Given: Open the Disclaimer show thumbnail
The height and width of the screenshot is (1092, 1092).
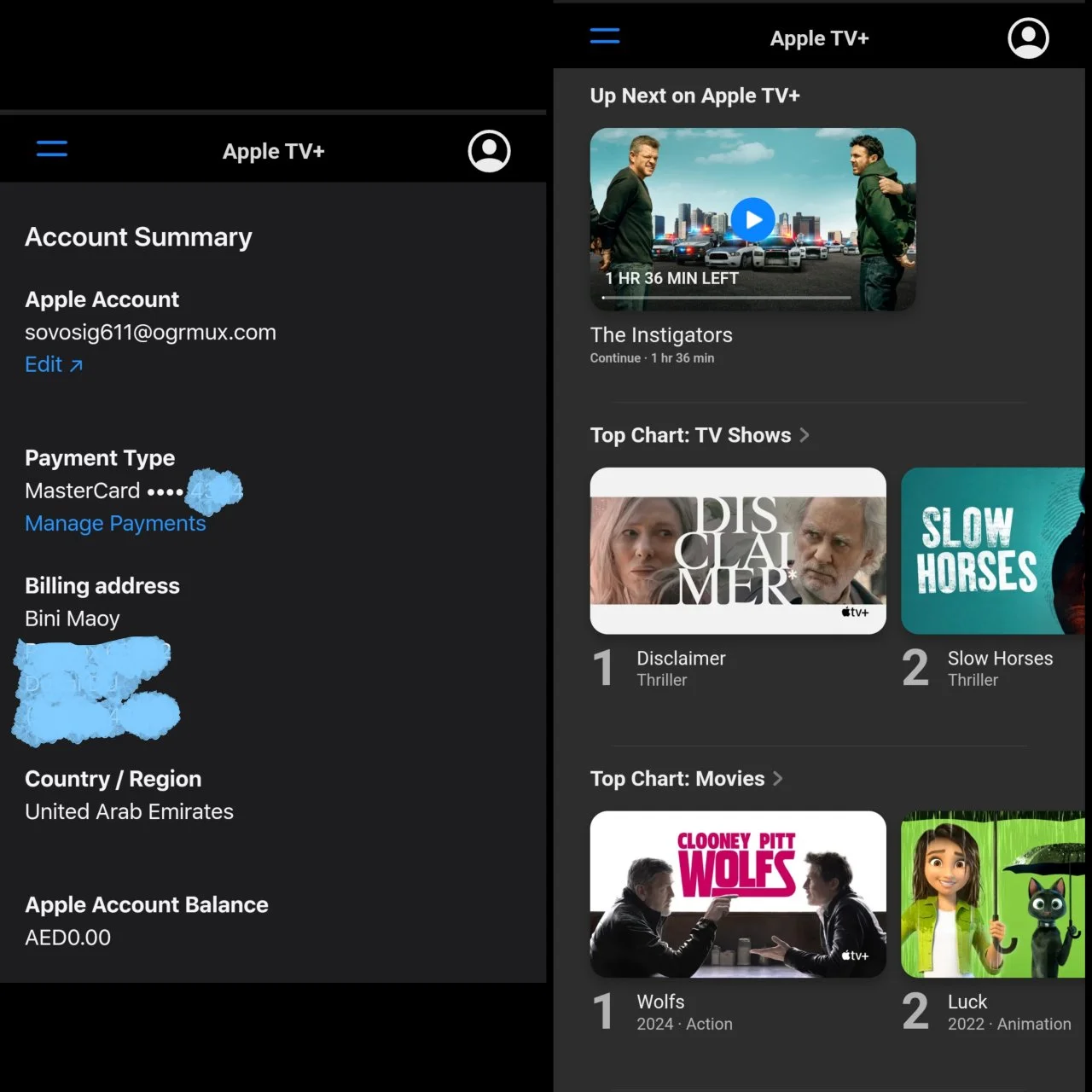Looking at the screenshot, I should (738, 550).
